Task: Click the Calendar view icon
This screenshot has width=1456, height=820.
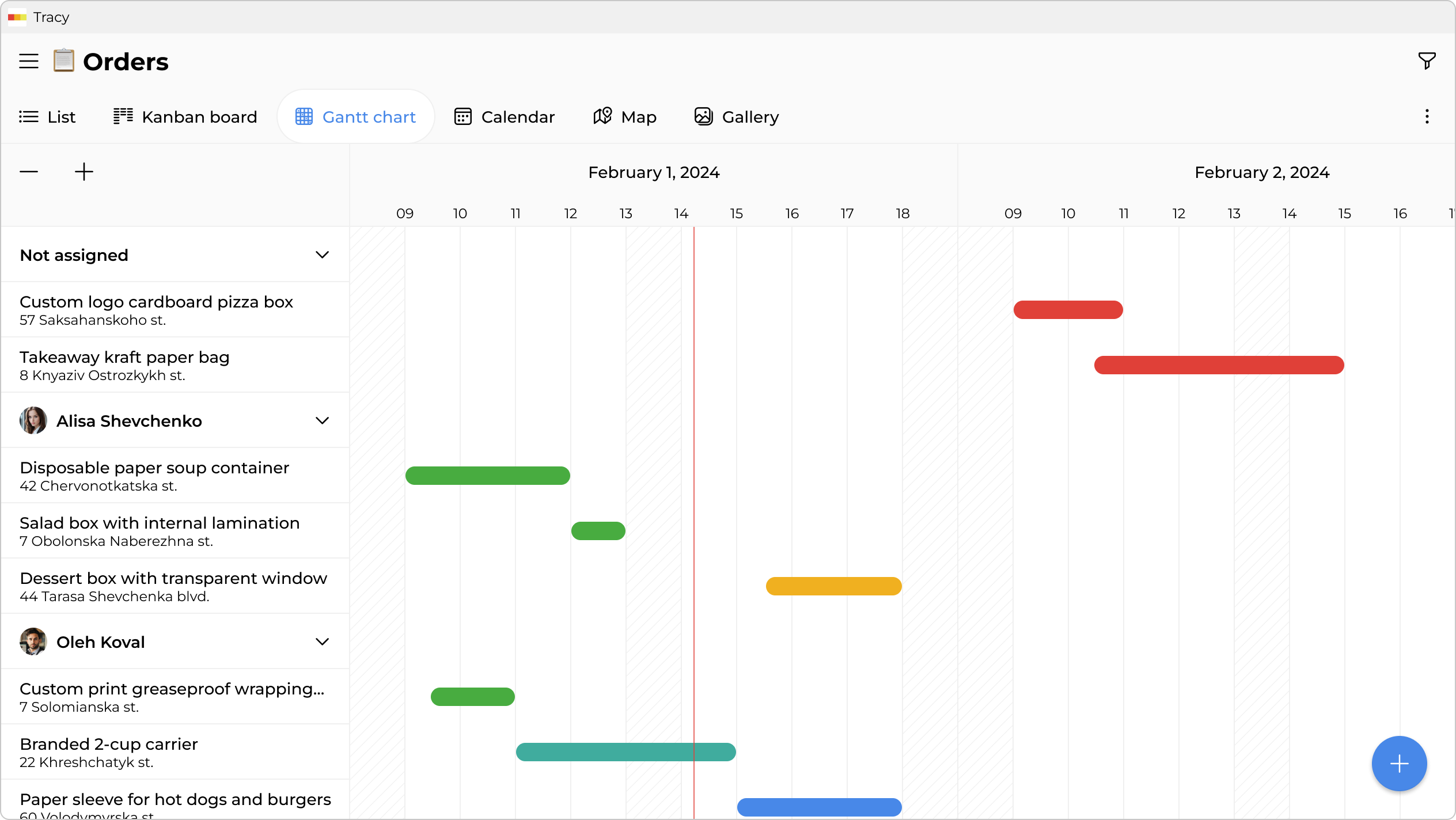Action: [x=463, y=116]
